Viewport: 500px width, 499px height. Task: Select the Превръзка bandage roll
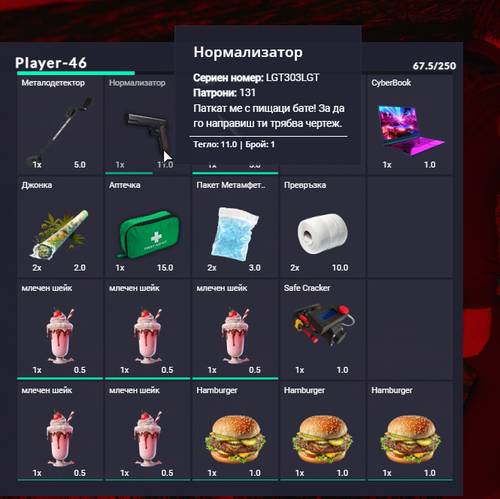(x=323, y=227)
